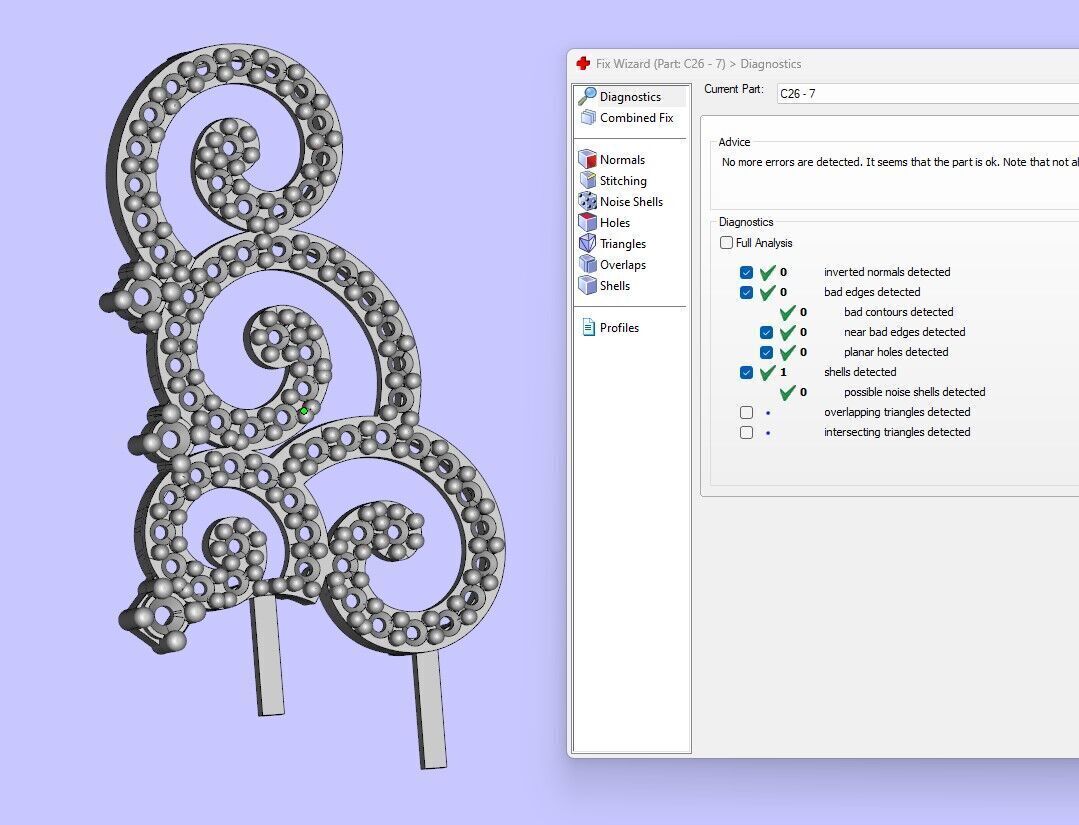
Task: Enable intersecting triangles detection
Action: point(746,432)
